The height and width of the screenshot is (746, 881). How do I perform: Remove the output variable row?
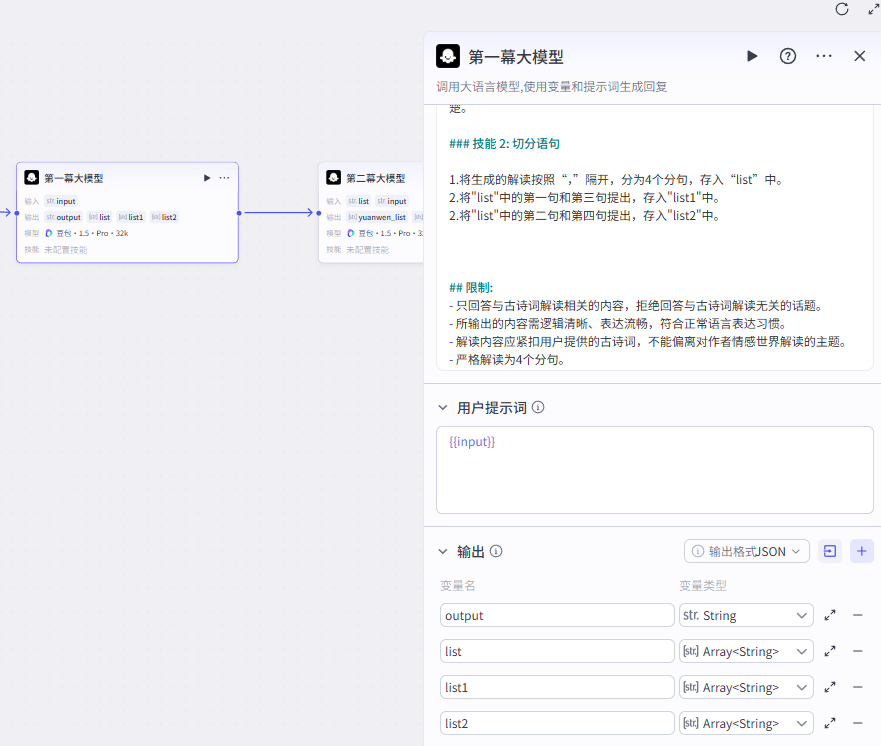857,616
